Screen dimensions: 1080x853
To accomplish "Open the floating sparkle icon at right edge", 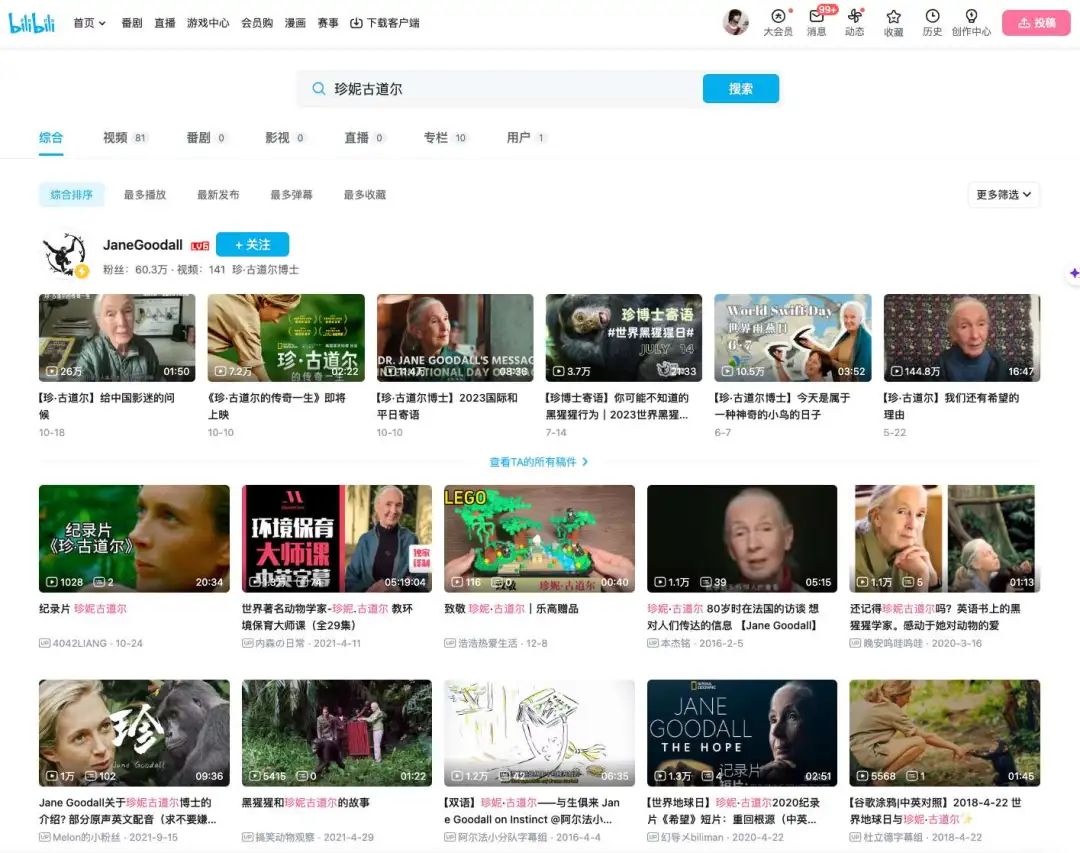I will point(1073,273).
